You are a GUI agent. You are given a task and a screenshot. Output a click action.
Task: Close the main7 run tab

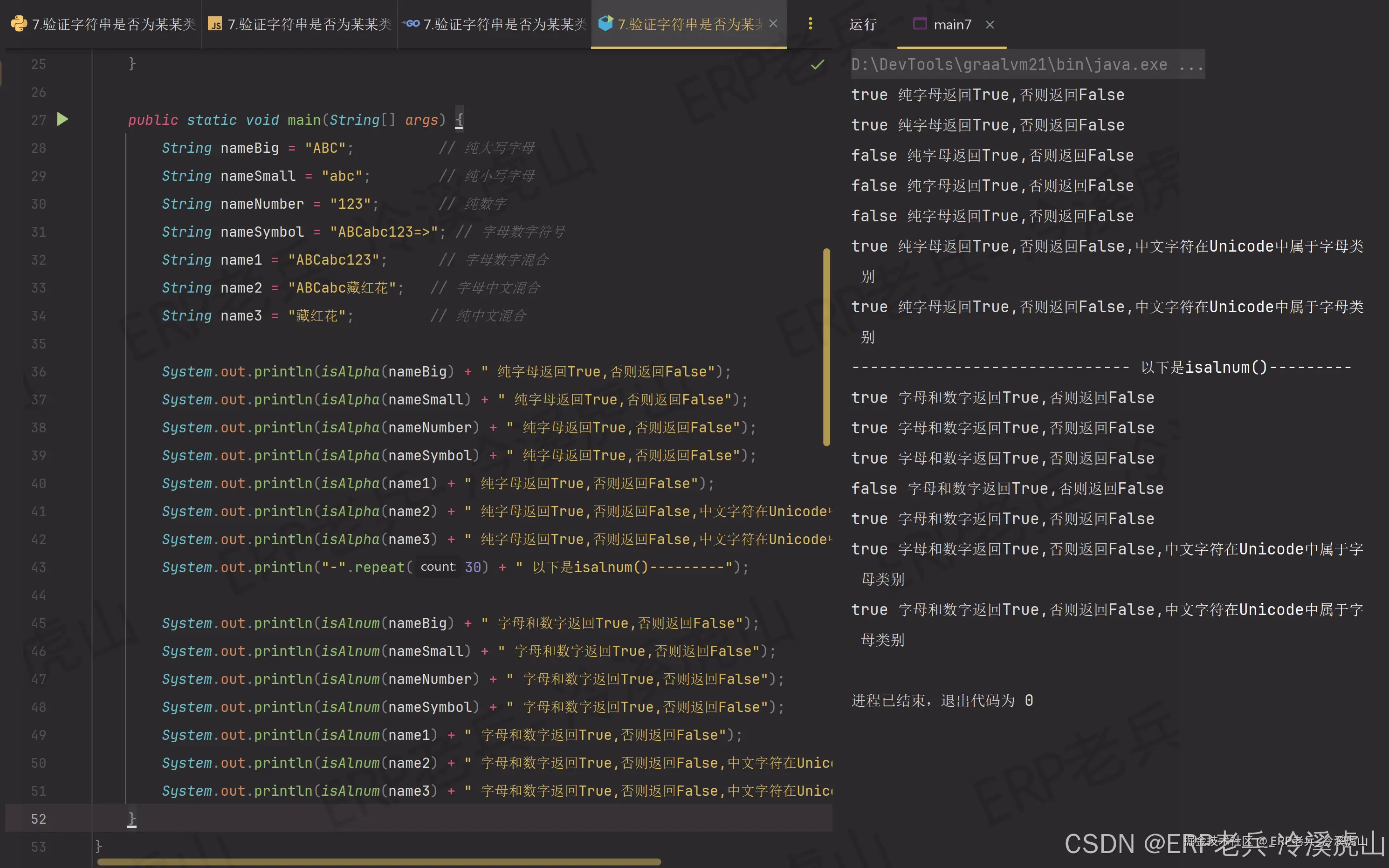point(990,25)
